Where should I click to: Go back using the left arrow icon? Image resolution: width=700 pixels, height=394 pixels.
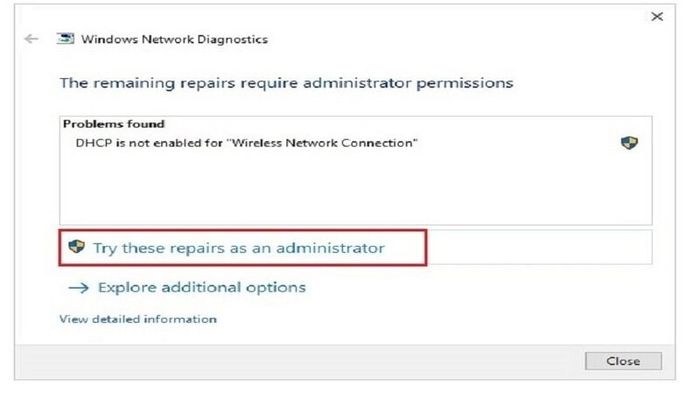[x=31, y=39]
